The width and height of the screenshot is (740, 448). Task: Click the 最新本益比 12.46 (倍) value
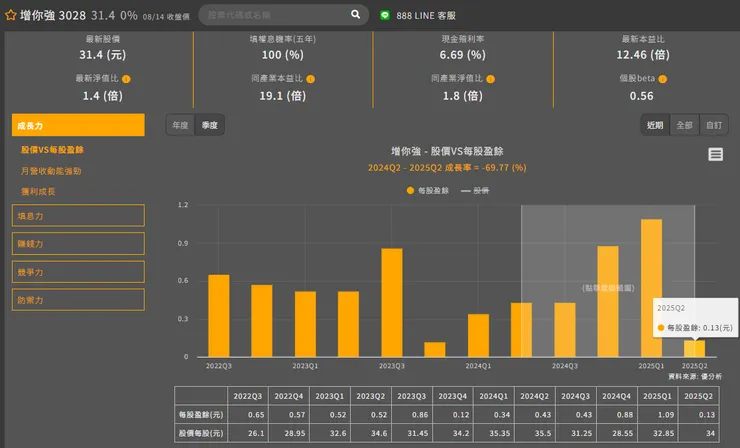[x=643, y=55]
